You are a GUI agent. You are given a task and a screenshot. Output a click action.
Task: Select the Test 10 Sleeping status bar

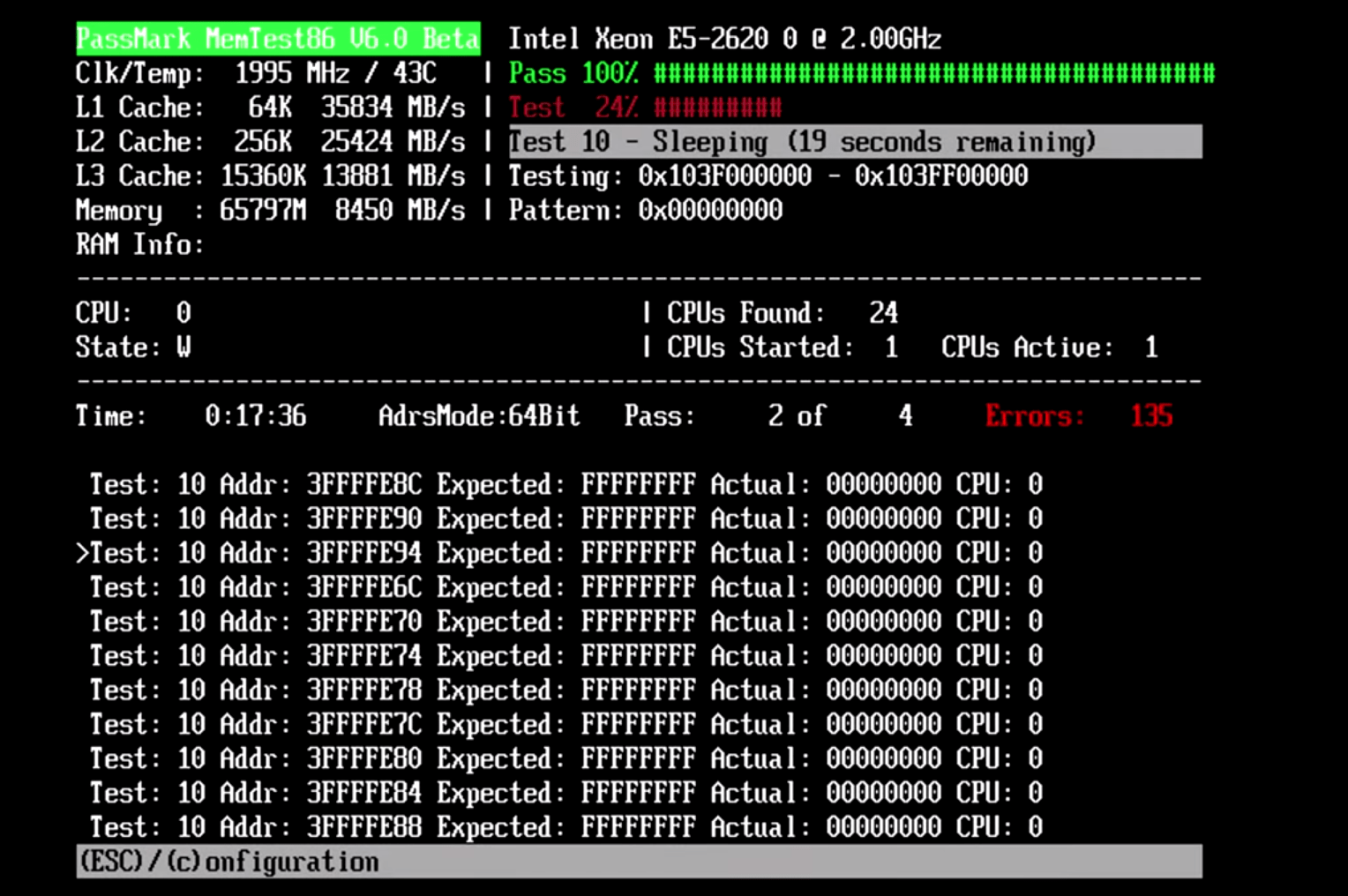pos(854,142)
